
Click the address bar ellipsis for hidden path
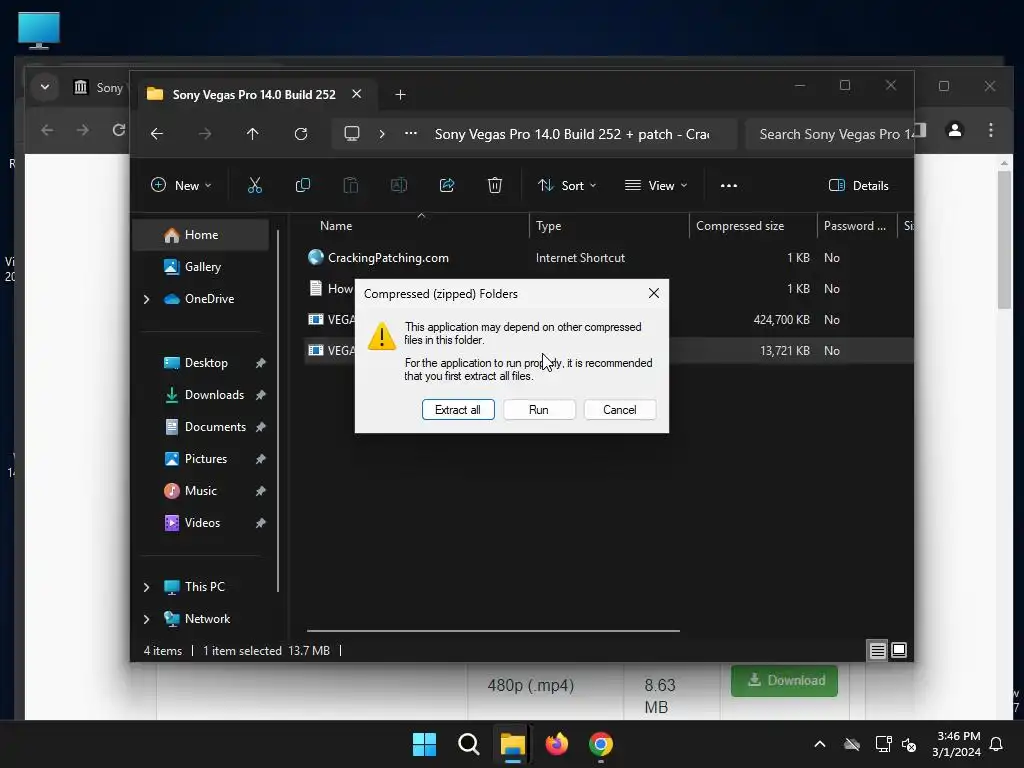pyautogui.click(x=411, y=134)
